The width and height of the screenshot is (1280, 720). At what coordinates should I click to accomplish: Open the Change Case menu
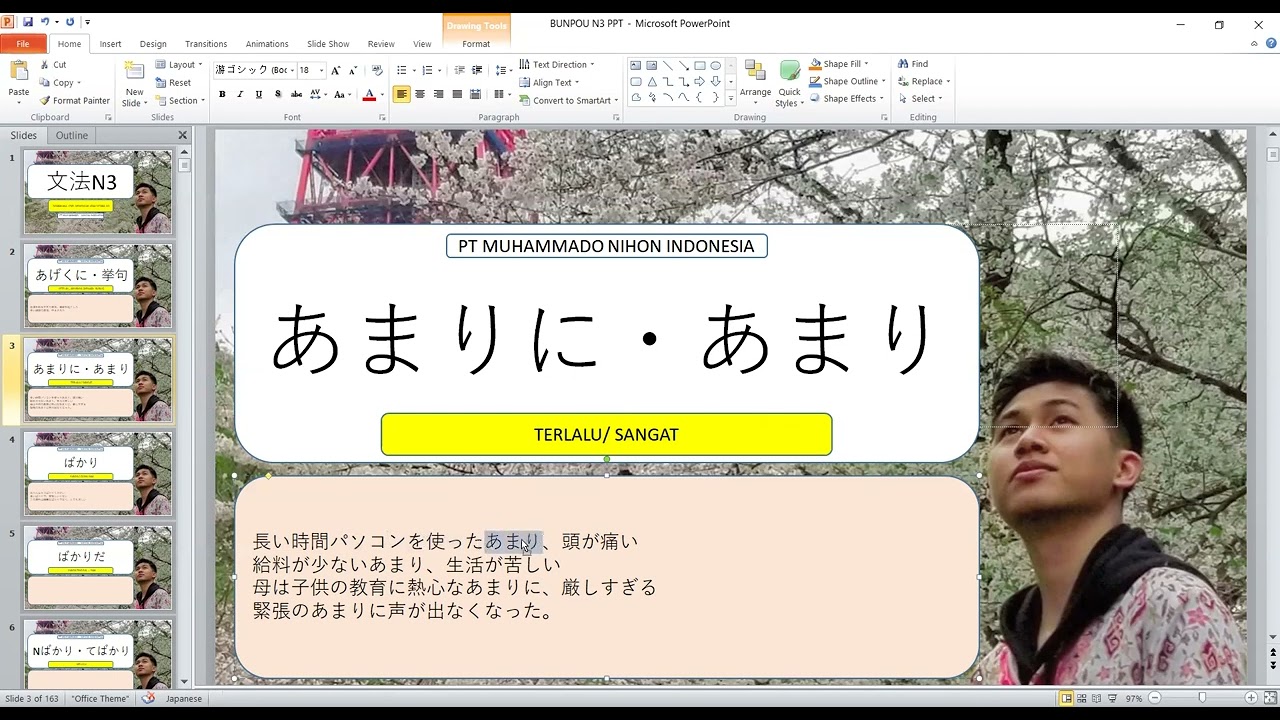pos(344,94)
